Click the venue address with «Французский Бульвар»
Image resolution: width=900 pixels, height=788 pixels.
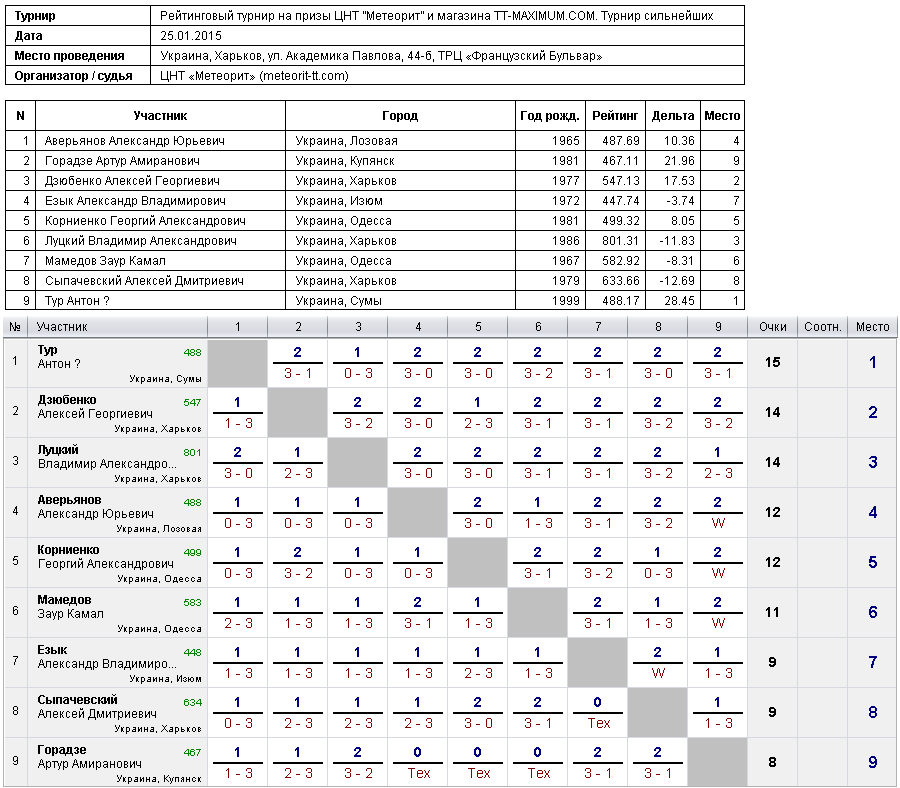pyautogui.click(x=381, y=56)
